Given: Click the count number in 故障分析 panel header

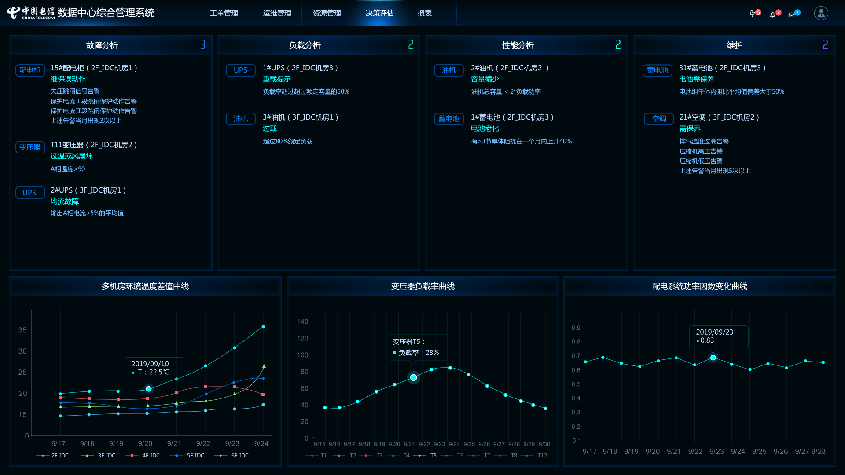Looking at the screenshot, I should click(203, 45).
